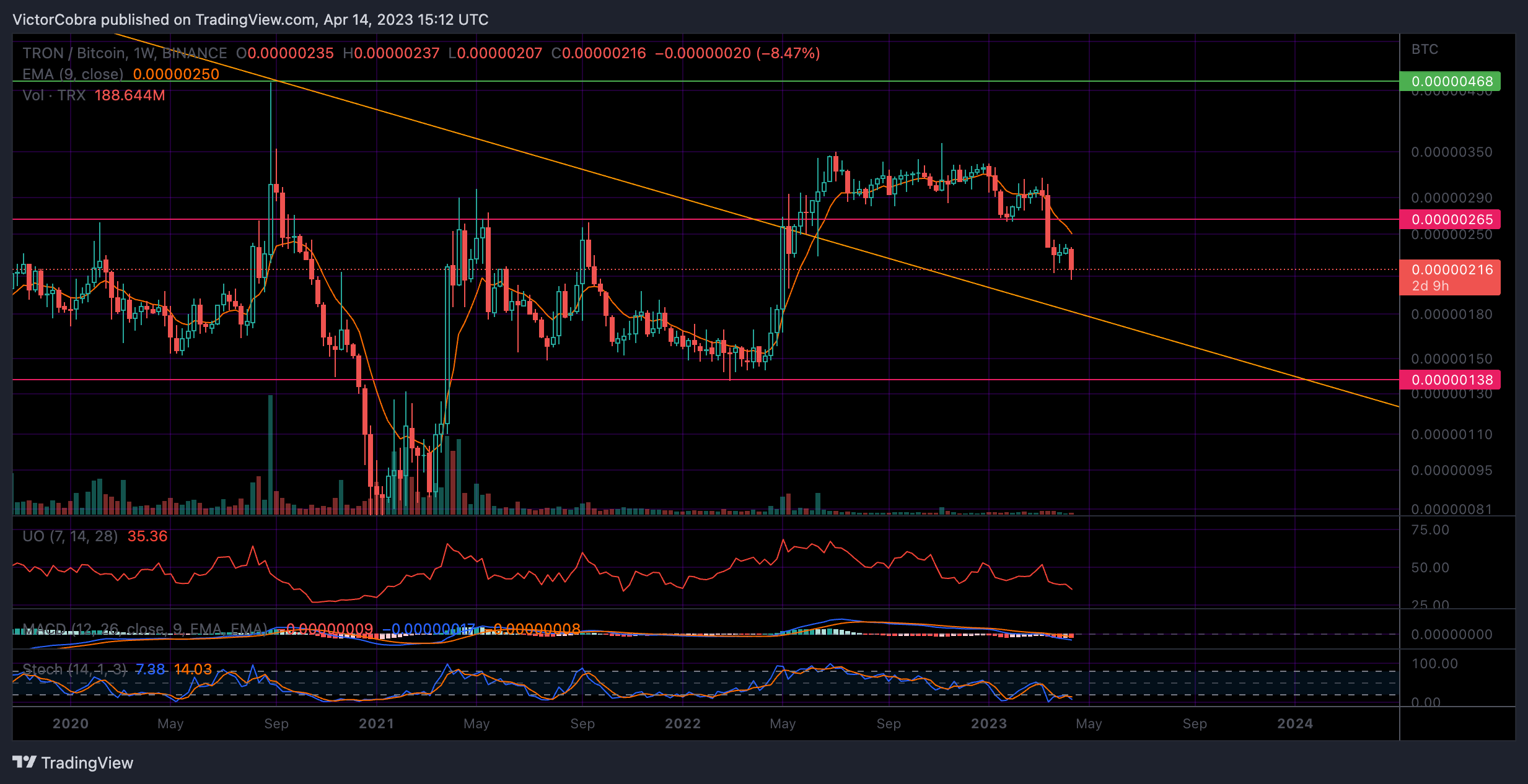Viewport: 1528px width, 784px height.
Task: Click the TradingView logo at bottom left
Action: click(x=72, y=762)
